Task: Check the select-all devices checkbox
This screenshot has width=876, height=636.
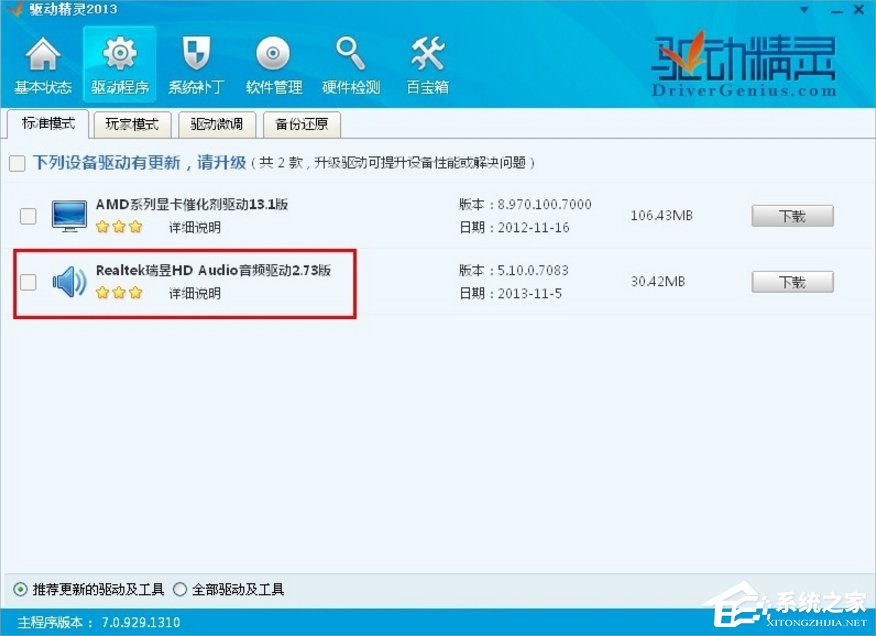Action: click(17, 162)
